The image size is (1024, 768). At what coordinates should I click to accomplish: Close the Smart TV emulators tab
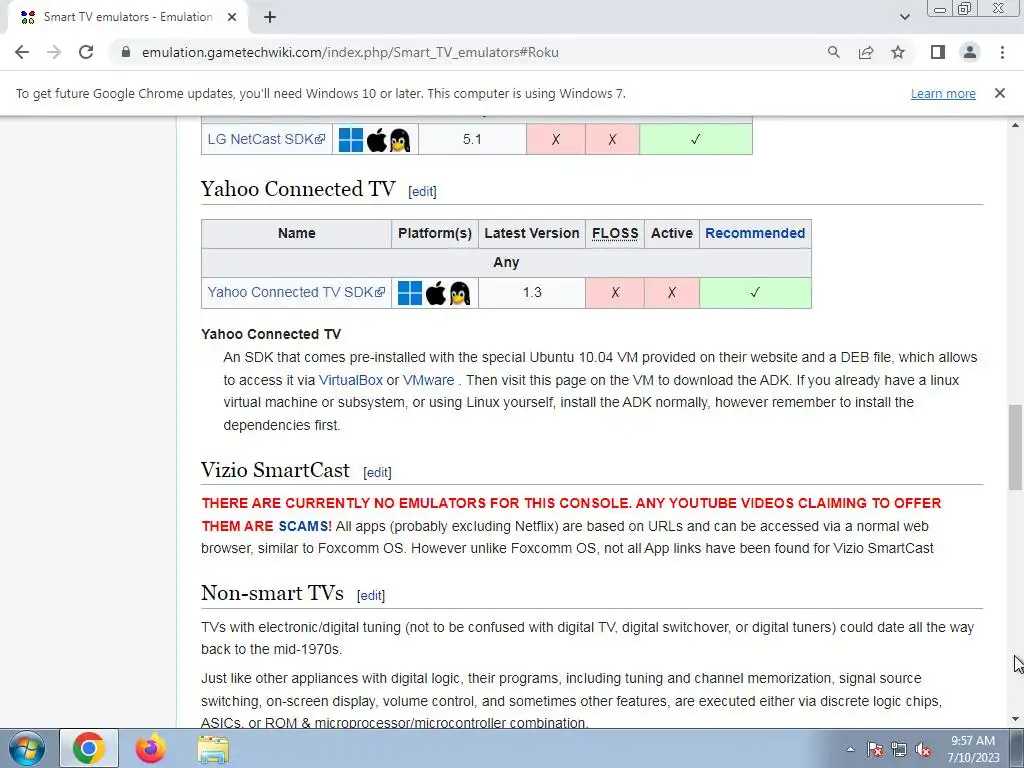coord(232,17)
